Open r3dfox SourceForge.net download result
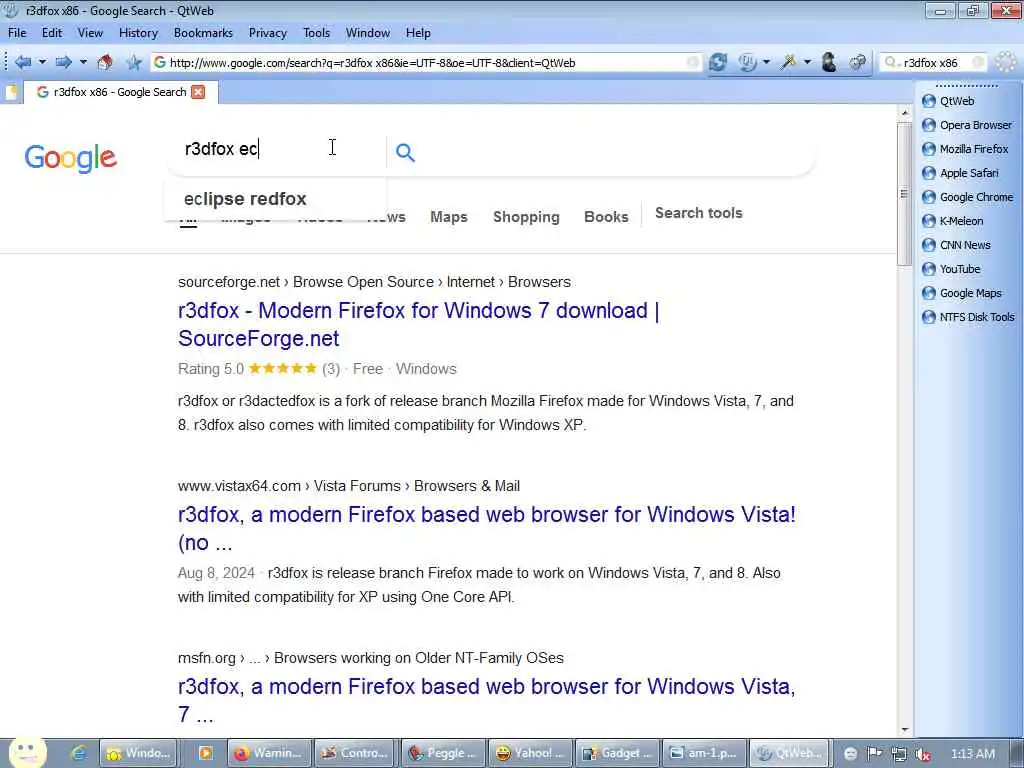1024x768 pixels. coord(419,324)
